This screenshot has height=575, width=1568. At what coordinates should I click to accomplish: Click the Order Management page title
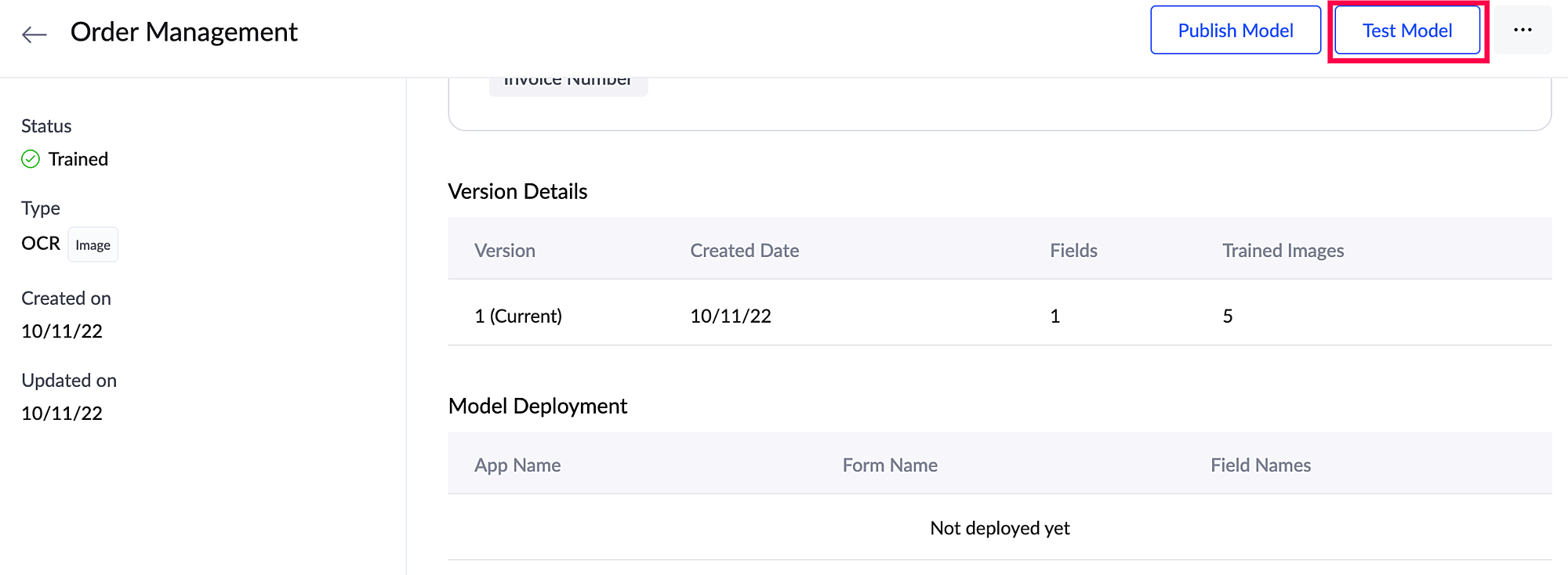click(184, 32)
